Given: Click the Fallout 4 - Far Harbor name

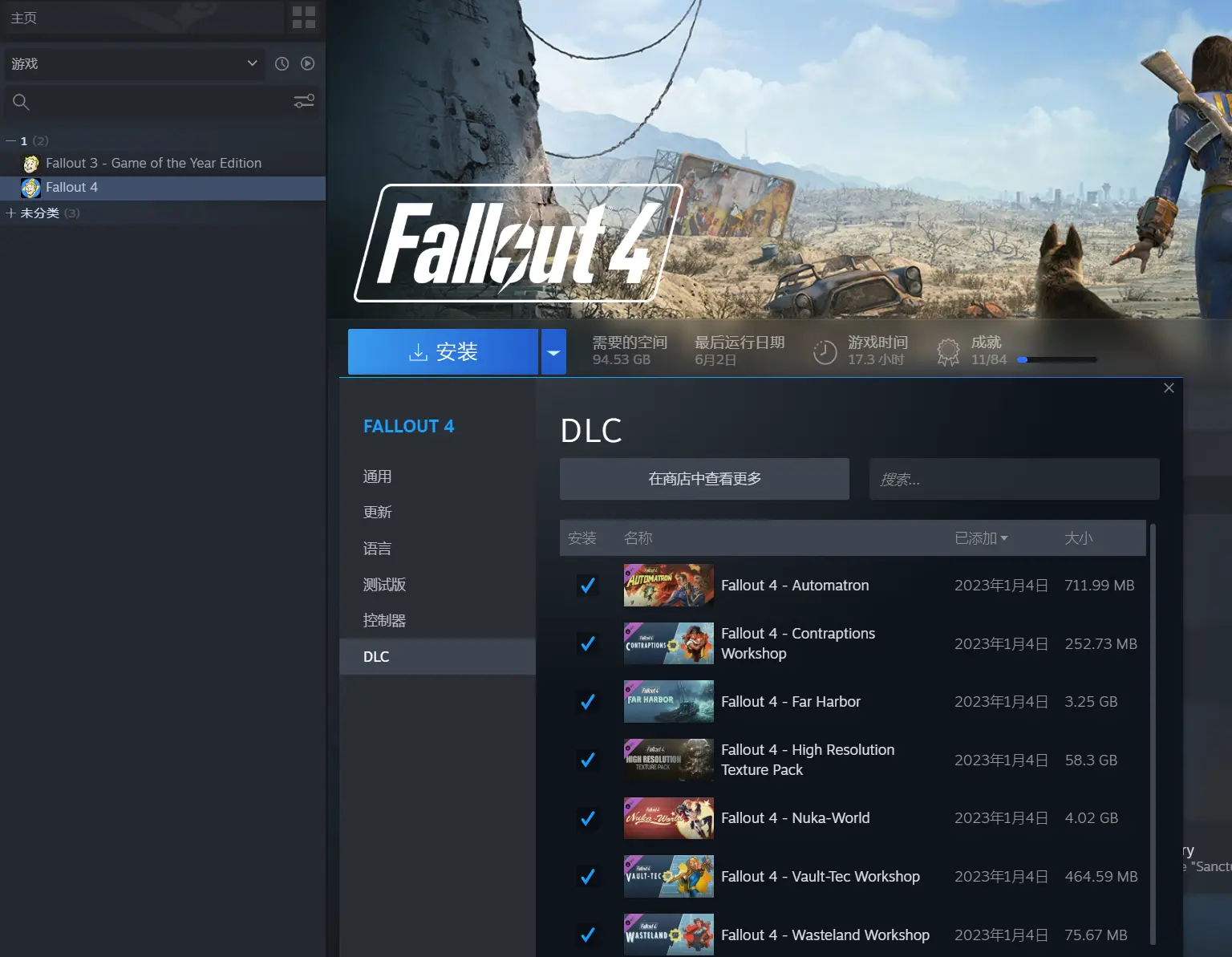Looking at the screenshot, I should (x=791, y=702).
